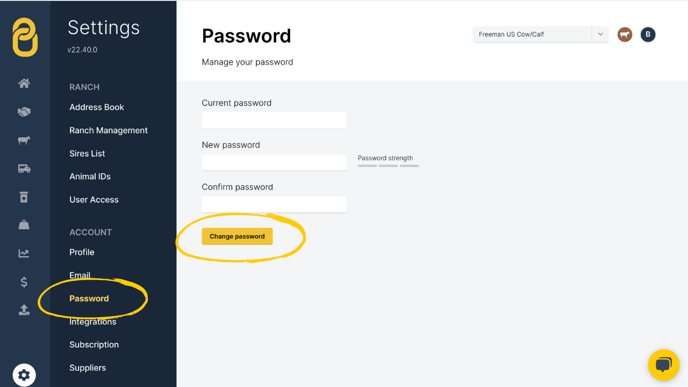Open the chat support bubble
Image resolution: width=688 pixels, height=387 pixels.
(663, 365)
